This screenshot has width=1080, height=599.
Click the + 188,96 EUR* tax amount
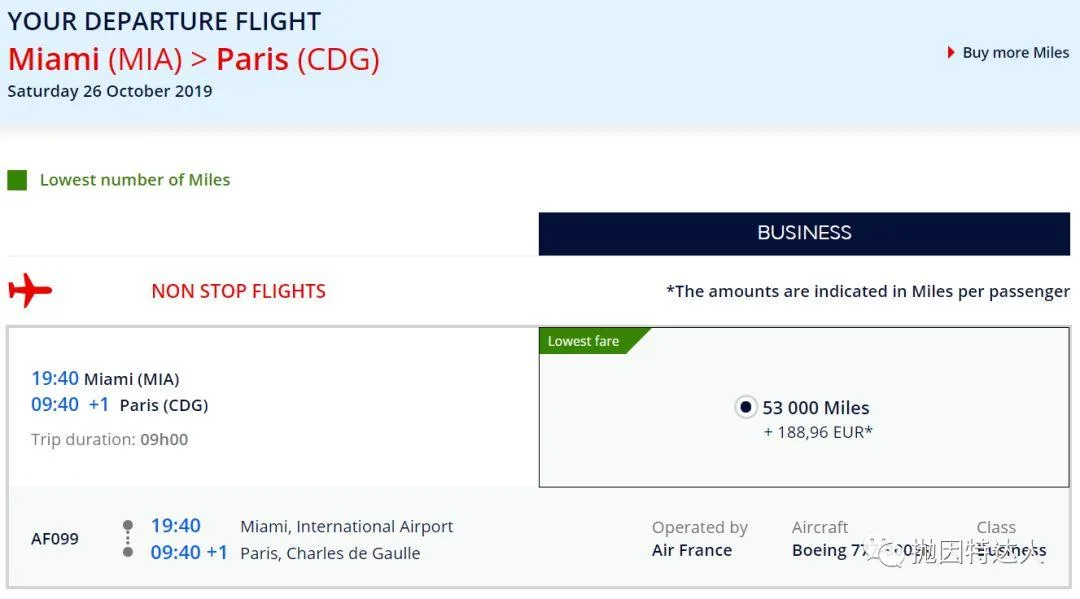pyautogui.click(x=818, y=432)
